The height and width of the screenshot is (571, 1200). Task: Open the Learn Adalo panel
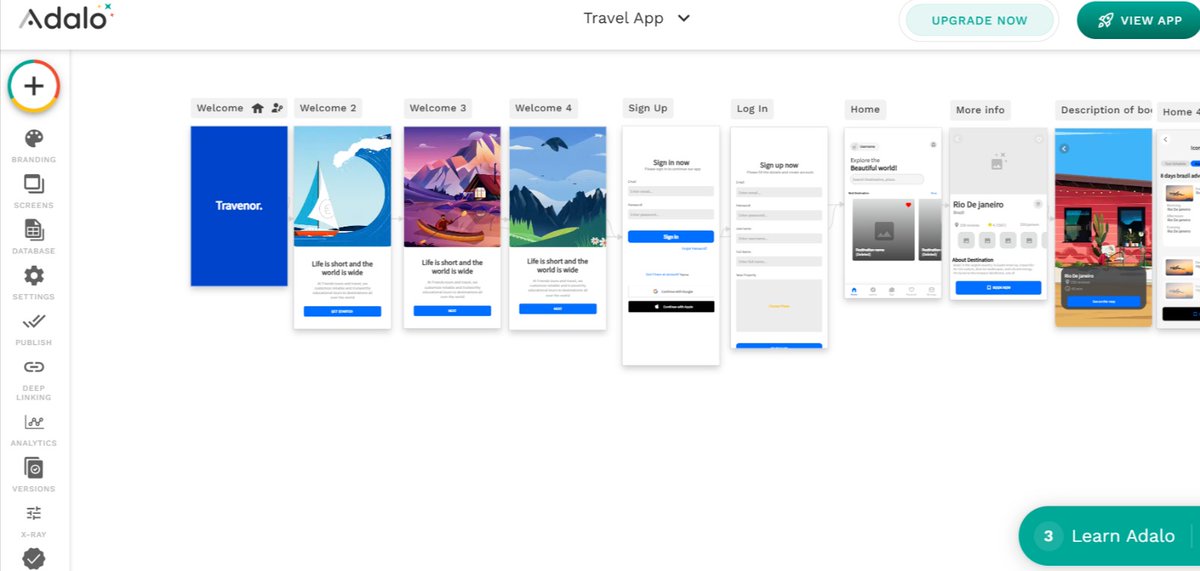tap(1109, 536)
